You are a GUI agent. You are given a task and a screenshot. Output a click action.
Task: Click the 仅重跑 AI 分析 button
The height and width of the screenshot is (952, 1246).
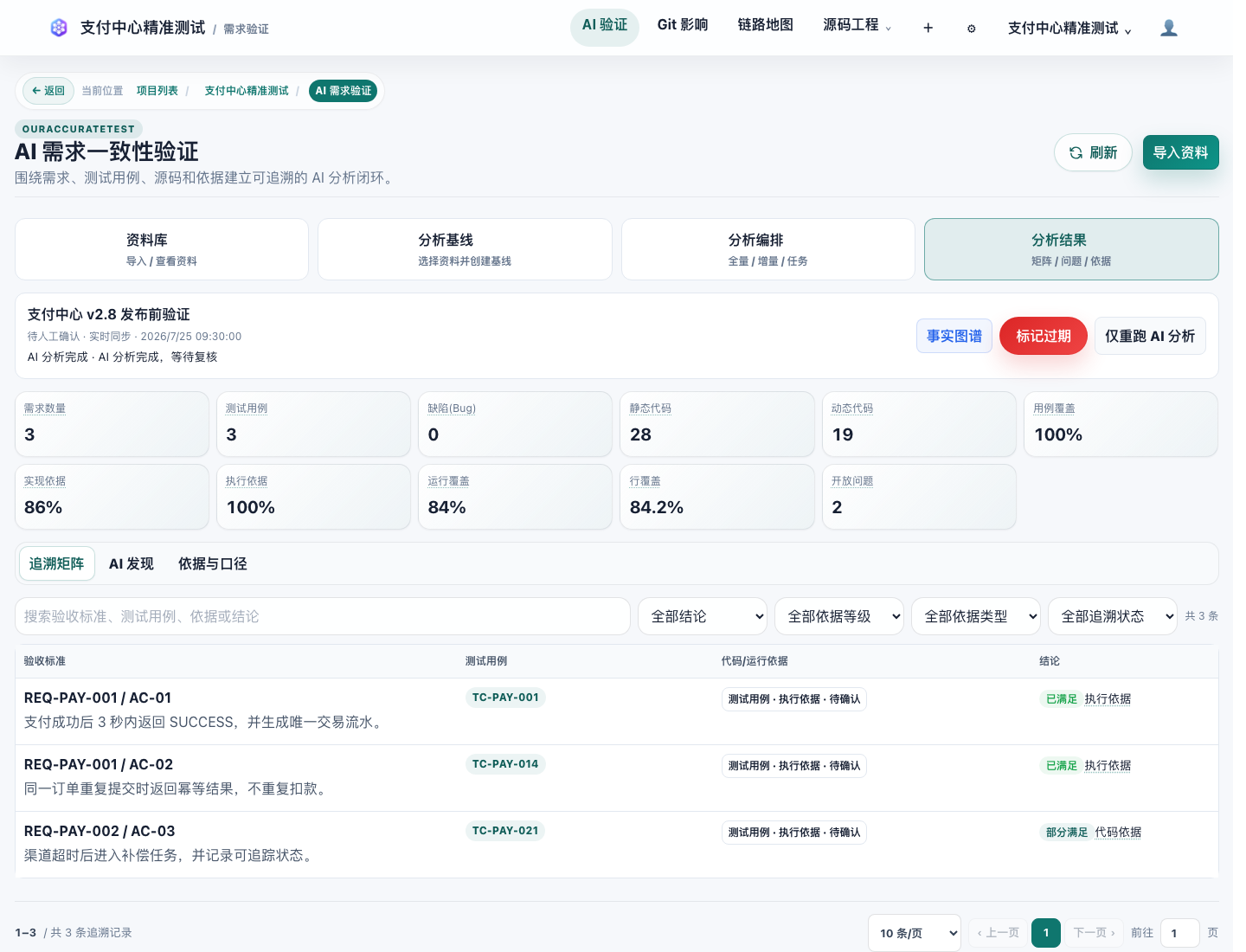tap(1150, 336)
